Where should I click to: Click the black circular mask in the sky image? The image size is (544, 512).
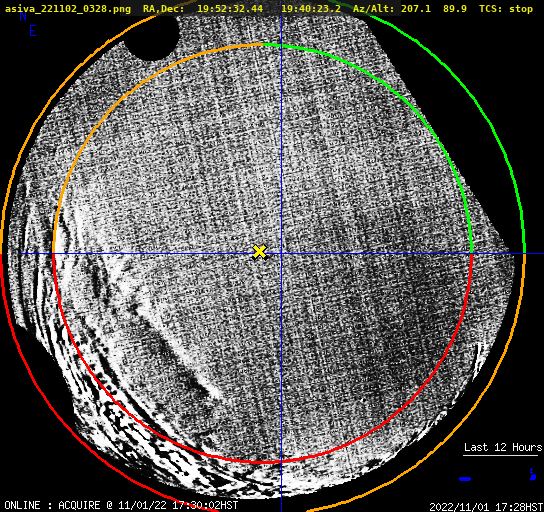(153, 36)
